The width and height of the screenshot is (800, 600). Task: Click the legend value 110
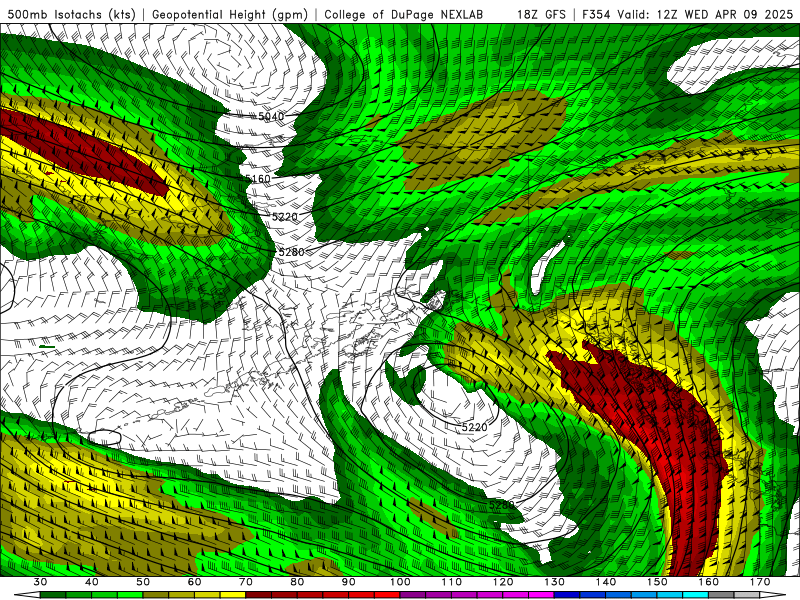point(452,582)
